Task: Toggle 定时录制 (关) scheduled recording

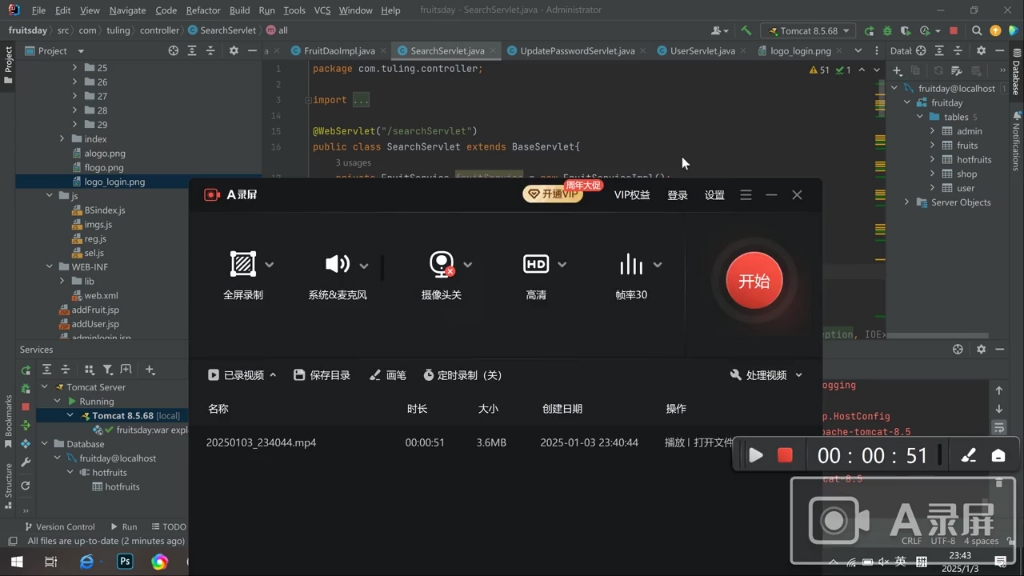Action: click(462, 375)
